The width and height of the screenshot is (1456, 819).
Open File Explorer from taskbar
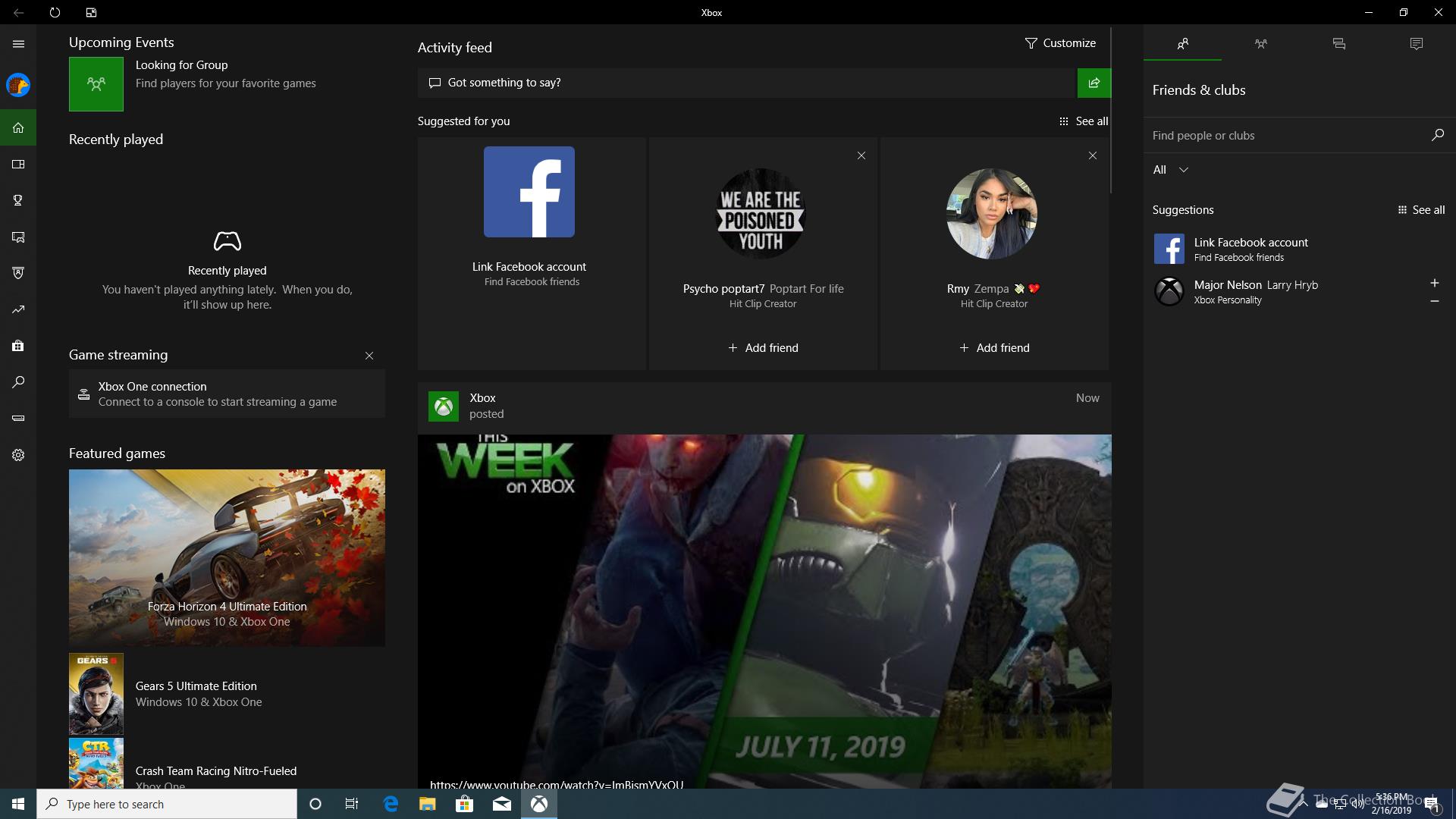pyautogui.click(x=427, y=804)
